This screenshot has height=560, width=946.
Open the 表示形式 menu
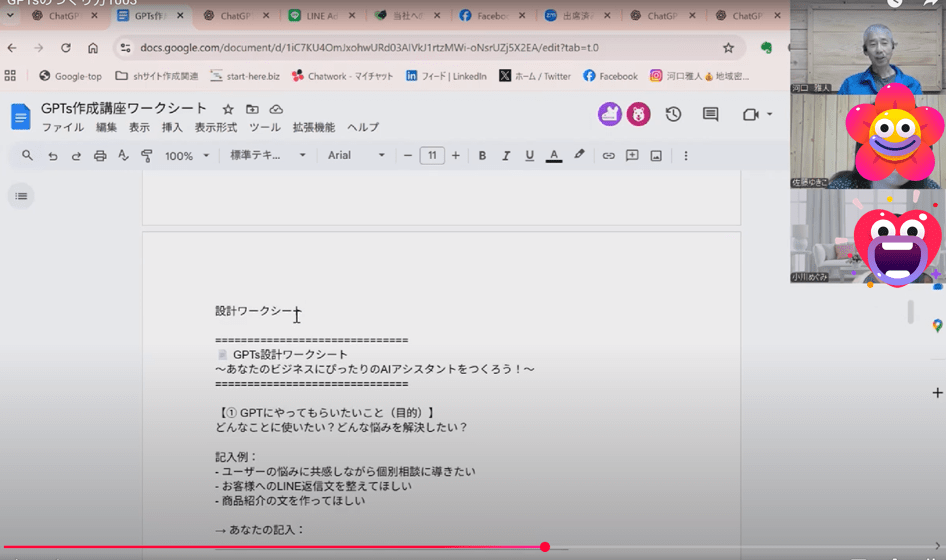tap(215, 127)
